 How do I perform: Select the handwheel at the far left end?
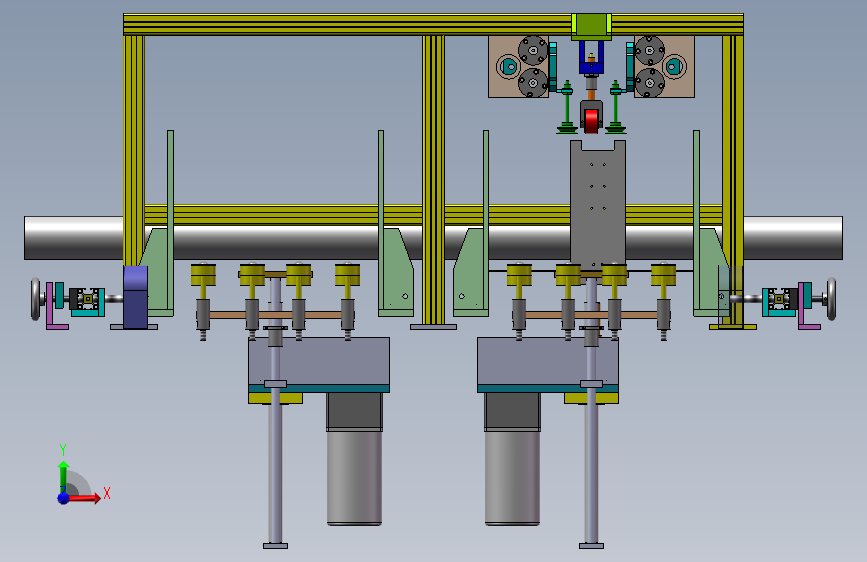click(x=36, y=299)
